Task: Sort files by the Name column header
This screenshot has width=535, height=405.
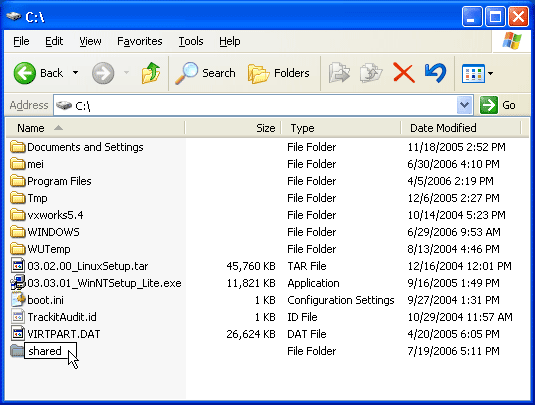Action: (x=96, y=128)
